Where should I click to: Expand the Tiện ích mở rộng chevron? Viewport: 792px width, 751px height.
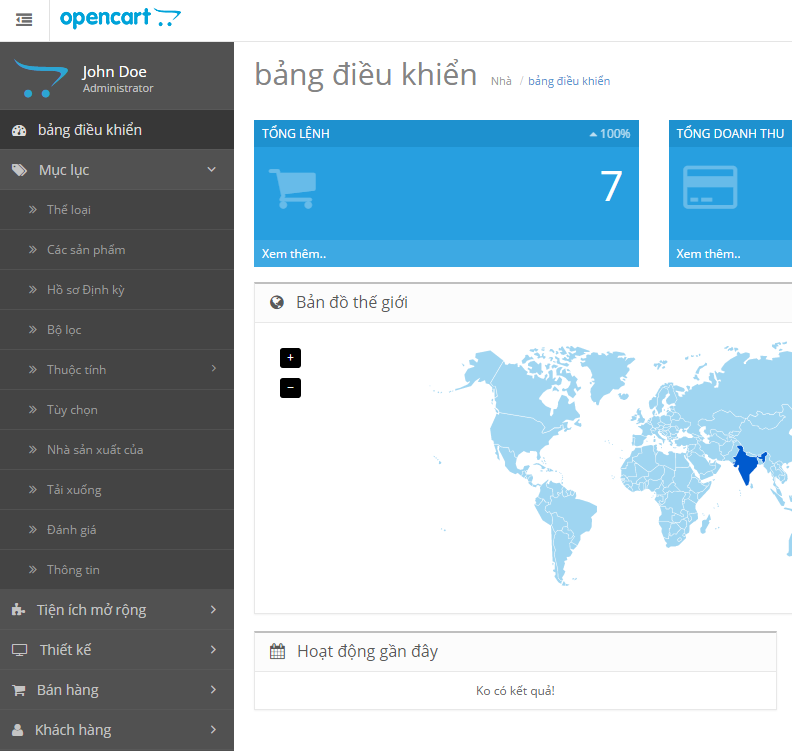[x=213, y=610]
